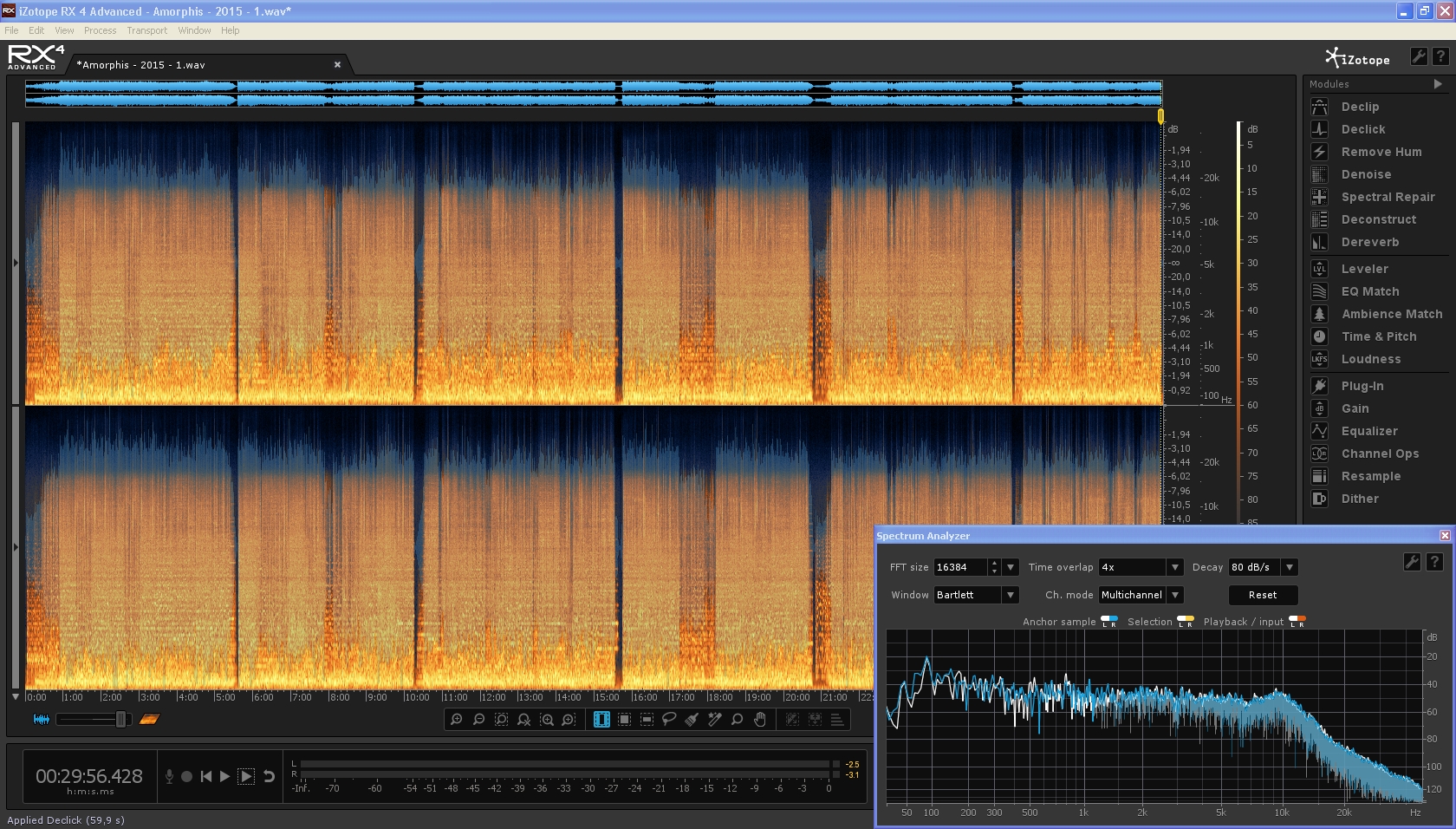Click the waveform view icon beside slider
This screenshot has width=1456, height=829.
41,719
